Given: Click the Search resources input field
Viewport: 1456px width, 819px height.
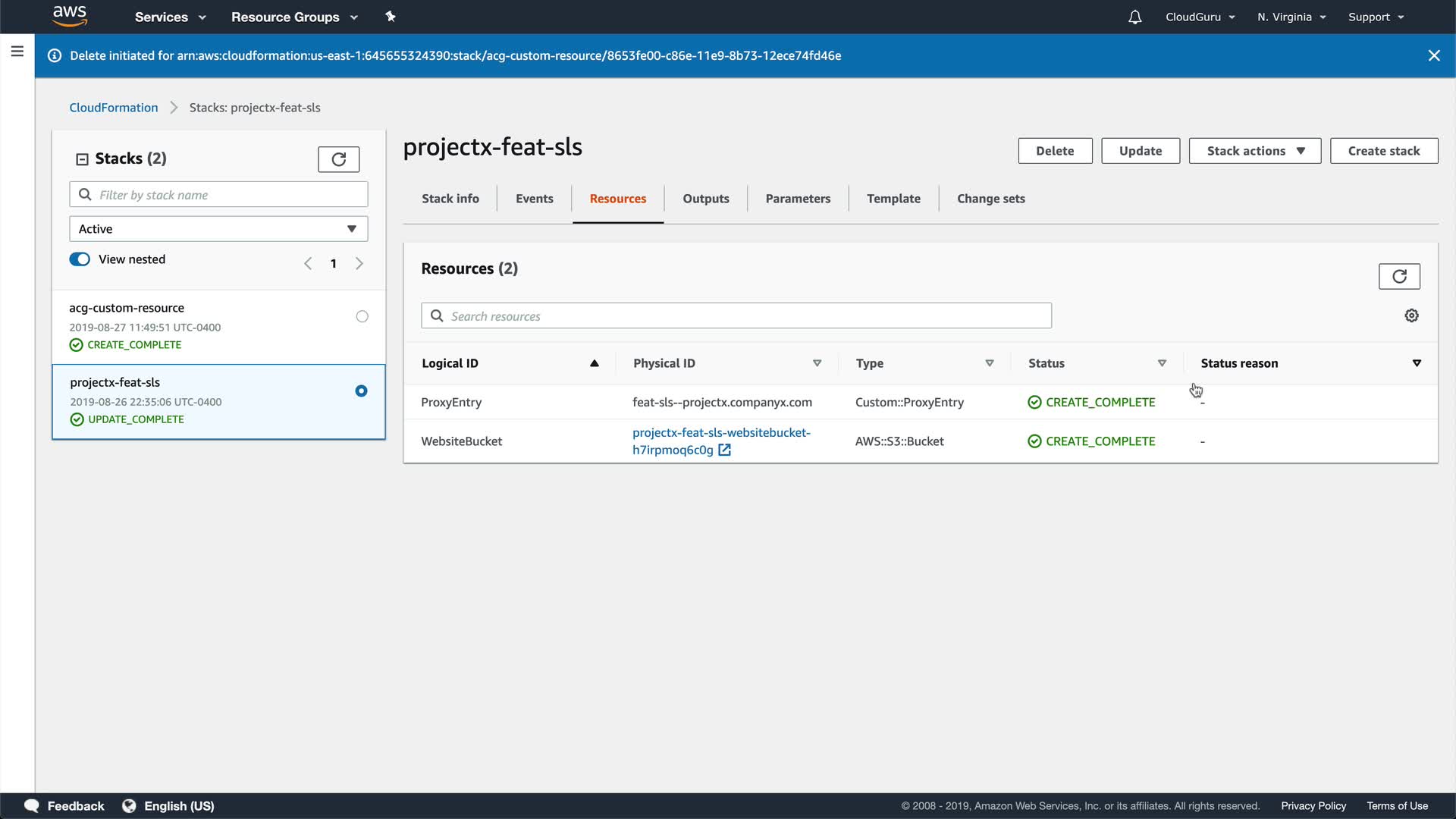Looking at the screenshot, I should 736,316.
